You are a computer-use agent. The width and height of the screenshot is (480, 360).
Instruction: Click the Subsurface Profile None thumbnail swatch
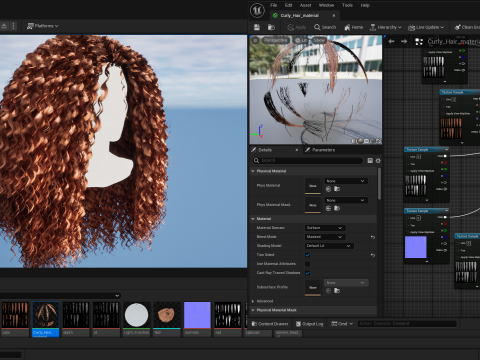[x=313, y=287]
